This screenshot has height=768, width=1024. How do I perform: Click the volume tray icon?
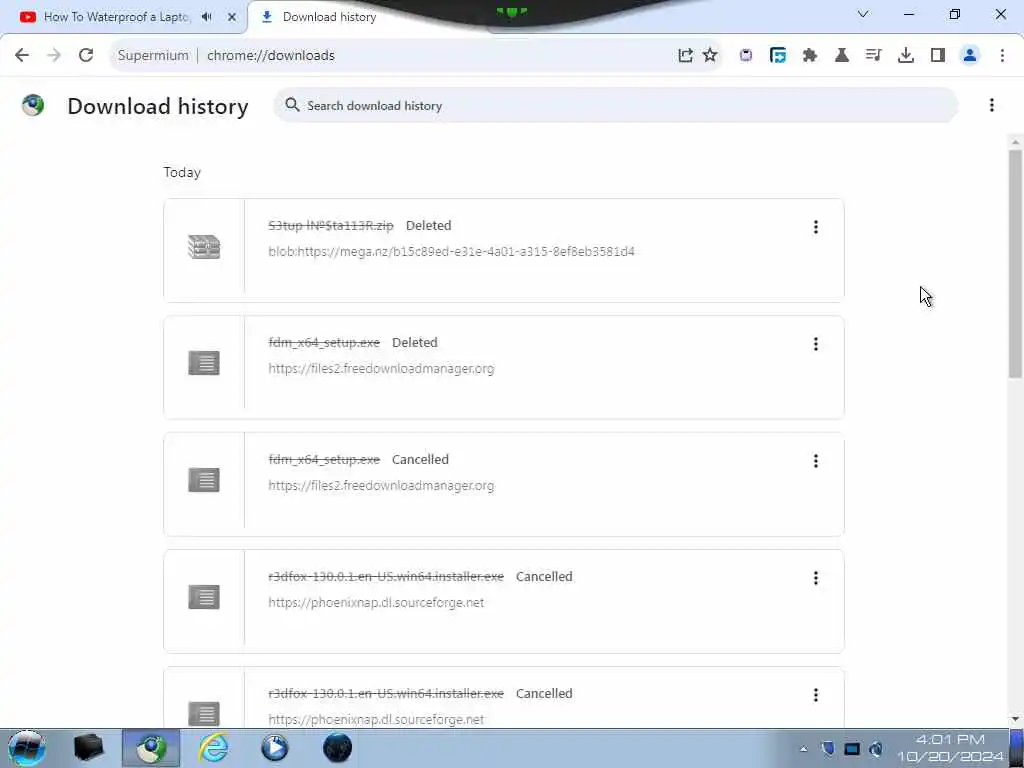point(876,749)
